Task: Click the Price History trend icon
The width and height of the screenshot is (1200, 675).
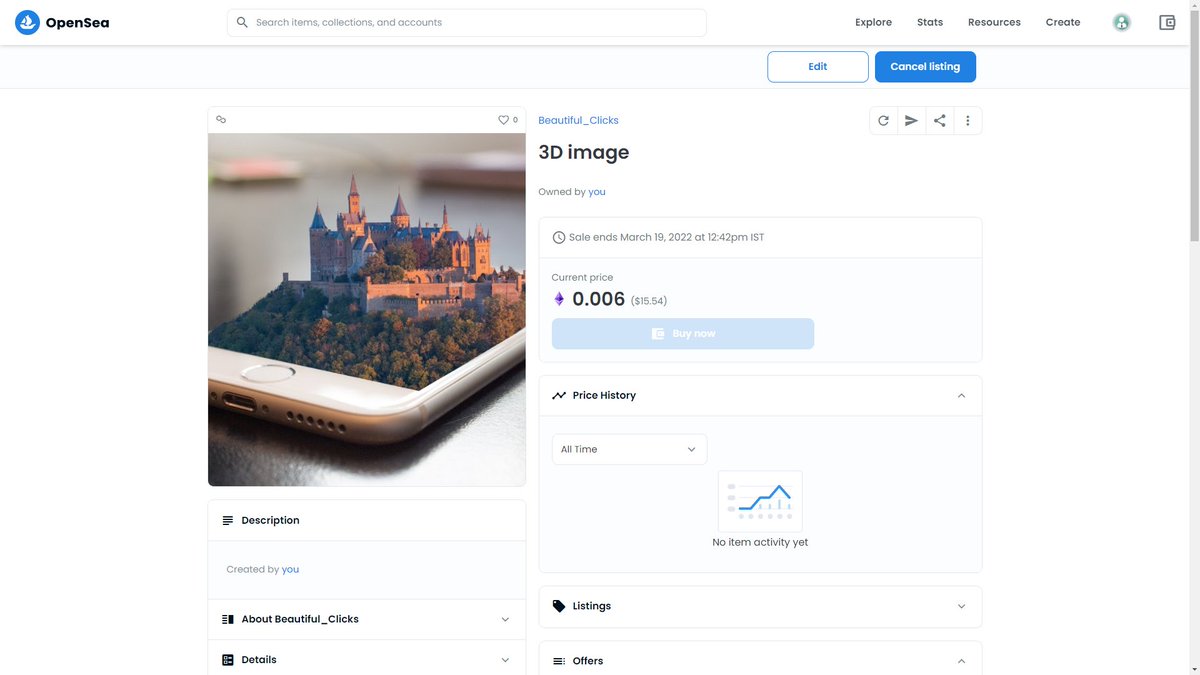Action: point(559,395)
